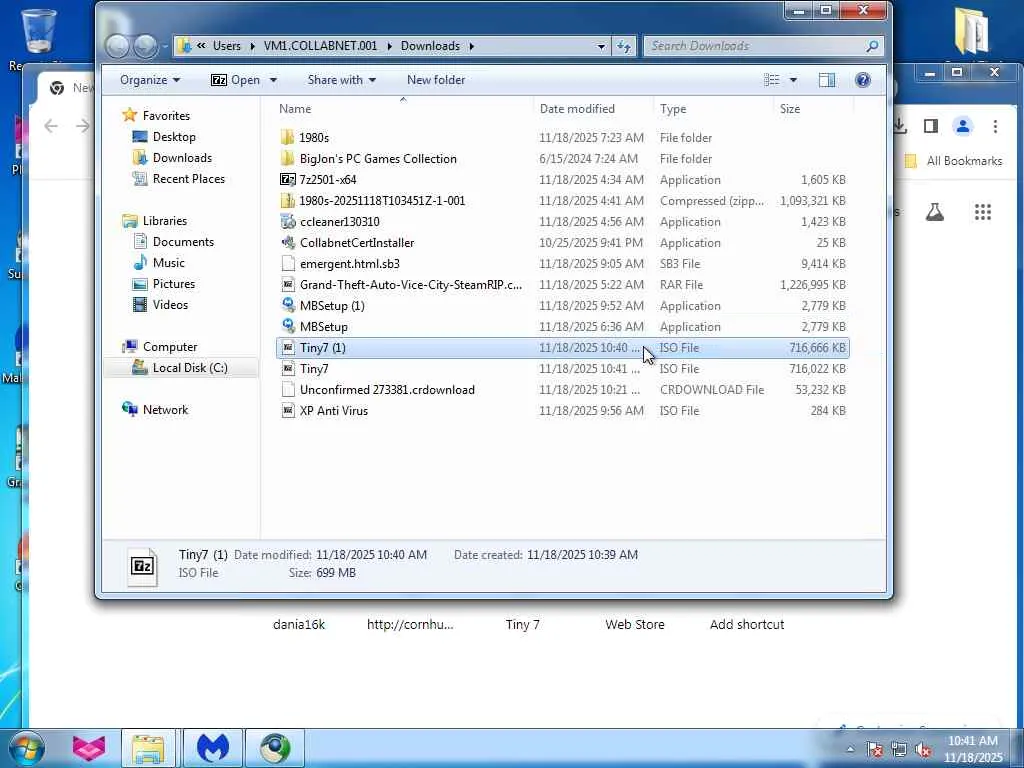This screenshot has height=768, width=1024.
Task: Click All Bookmarks in Chrome window
Action: (x=953, y=161)
